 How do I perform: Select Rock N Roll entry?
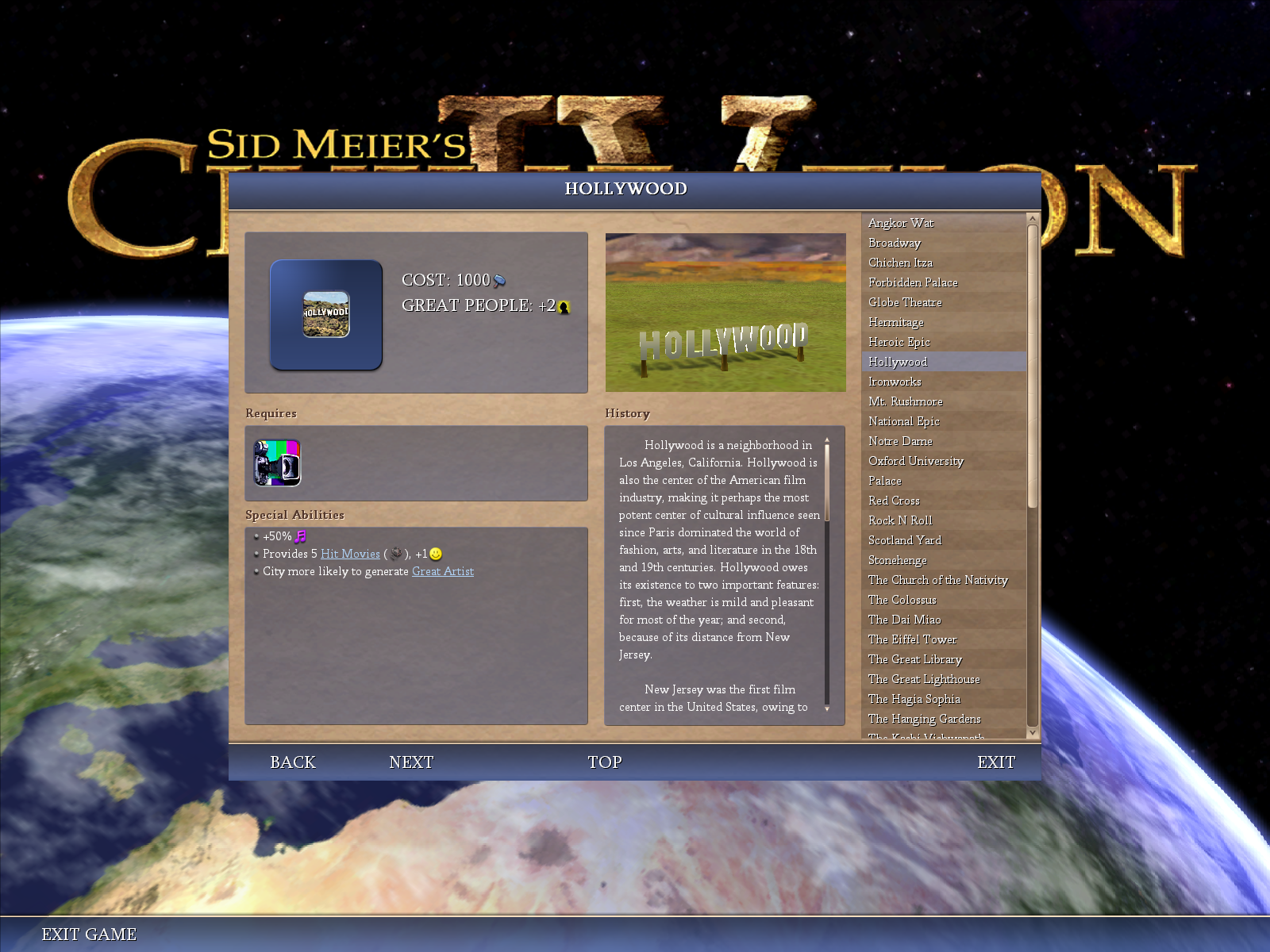click(900, 520)
